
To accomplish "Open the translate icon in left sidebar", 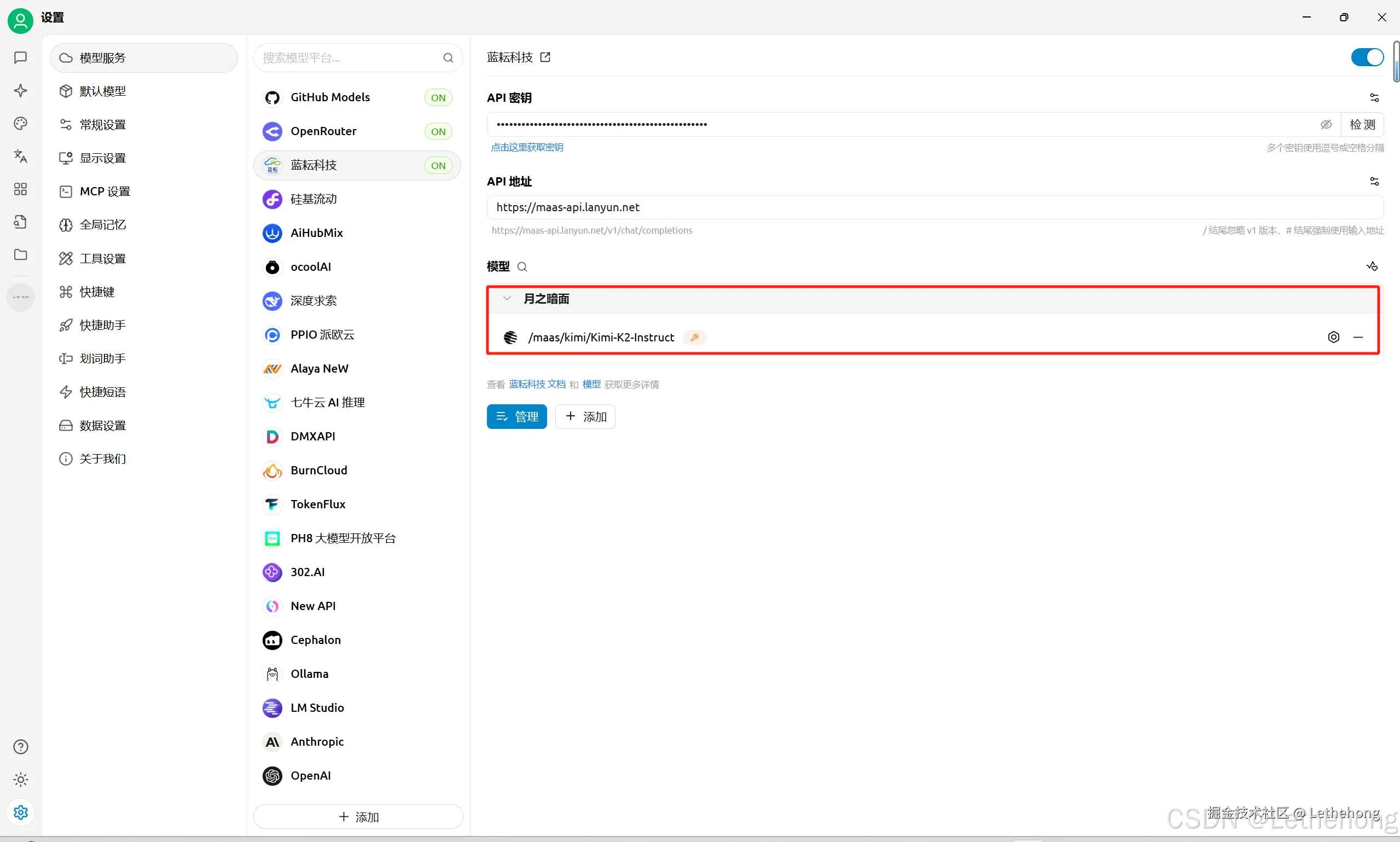I will [x=20, y=156].
